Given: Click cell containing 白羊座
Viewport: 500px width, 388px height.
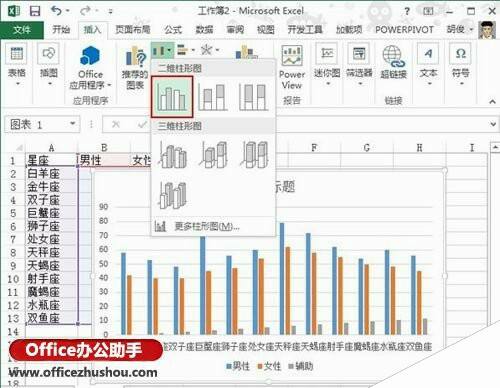Looking at the screenshot, I should tap(51, 173).
